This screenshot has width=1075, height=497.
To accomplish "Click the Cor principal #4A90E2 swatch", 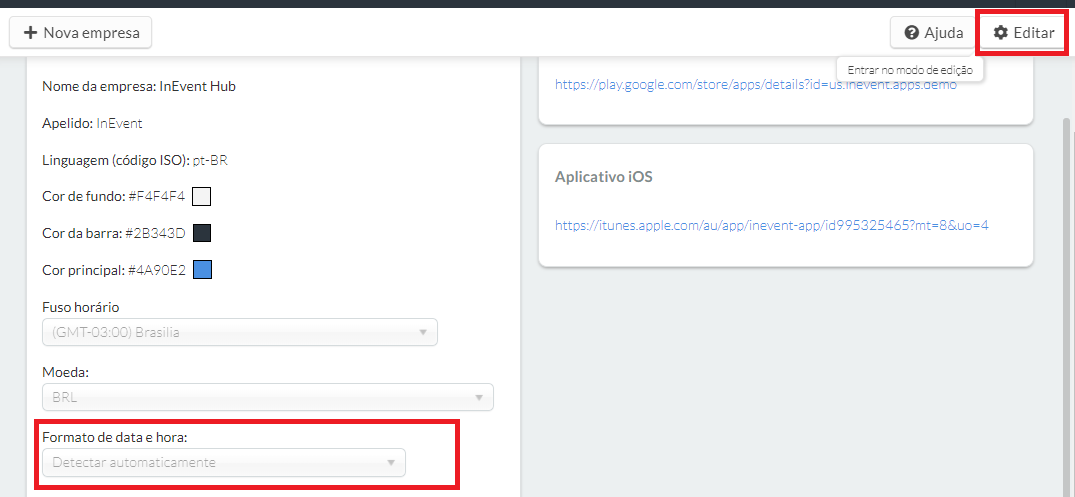I will [x=202, y=270].
